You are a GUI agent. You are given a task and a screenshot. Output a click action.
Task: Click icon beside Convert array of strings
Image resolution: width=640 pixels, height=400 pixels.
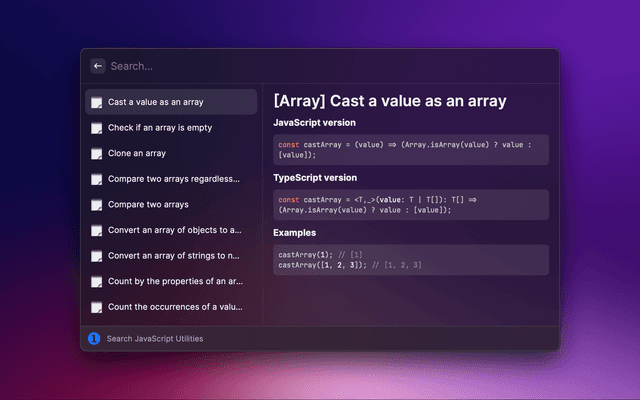coord(96,256)
